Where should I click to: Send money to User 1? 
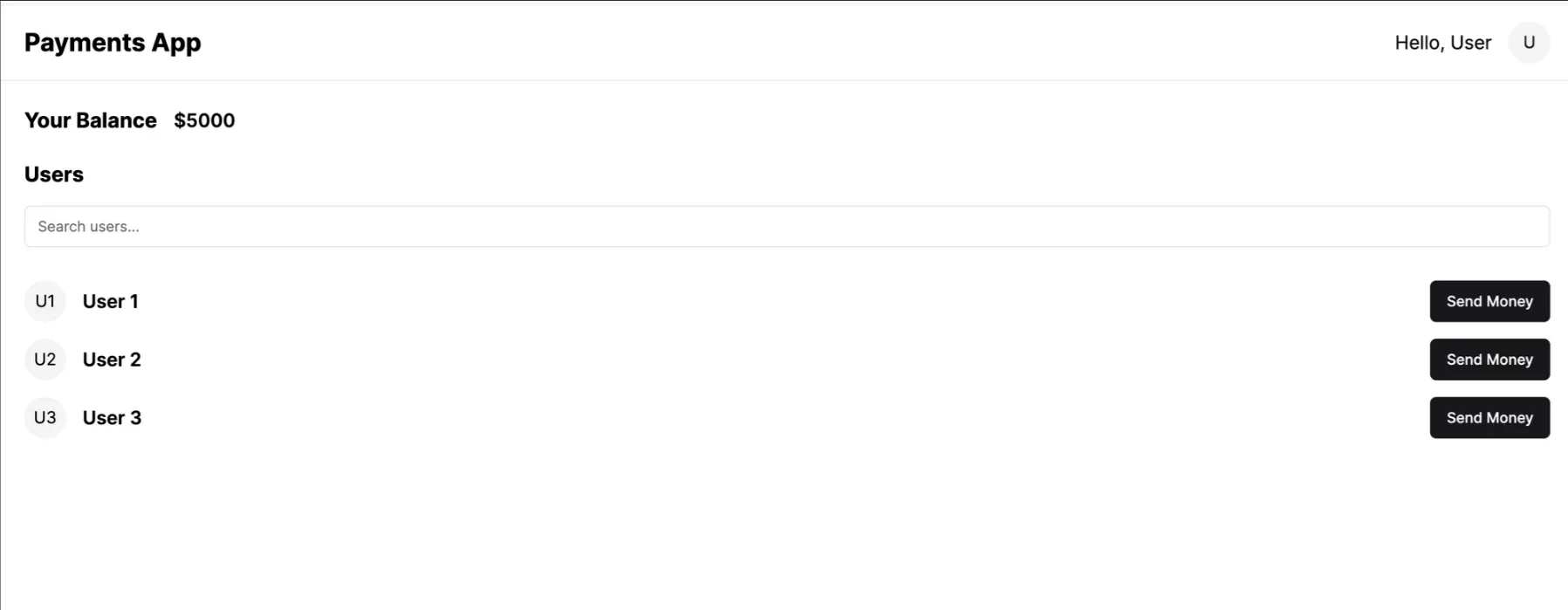coord(1489,302)
